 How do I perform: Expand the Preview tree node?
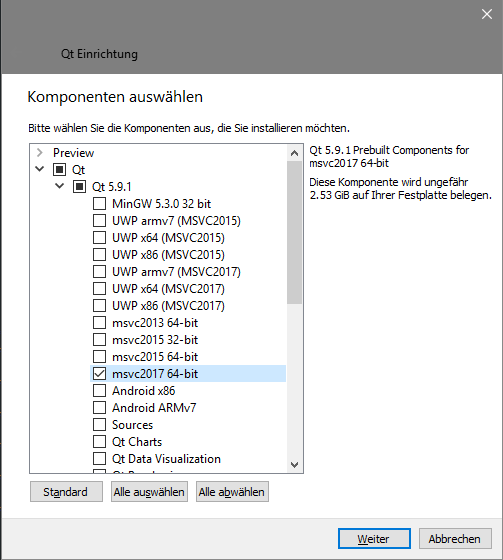coord(40,153)
